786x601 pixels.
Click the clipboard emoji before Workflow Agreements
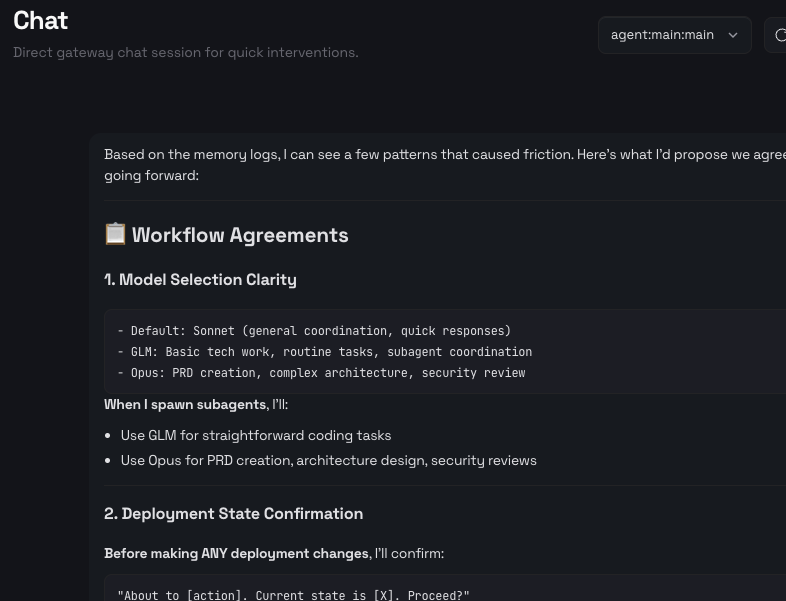pyautogui.click(x=115, y=234)
